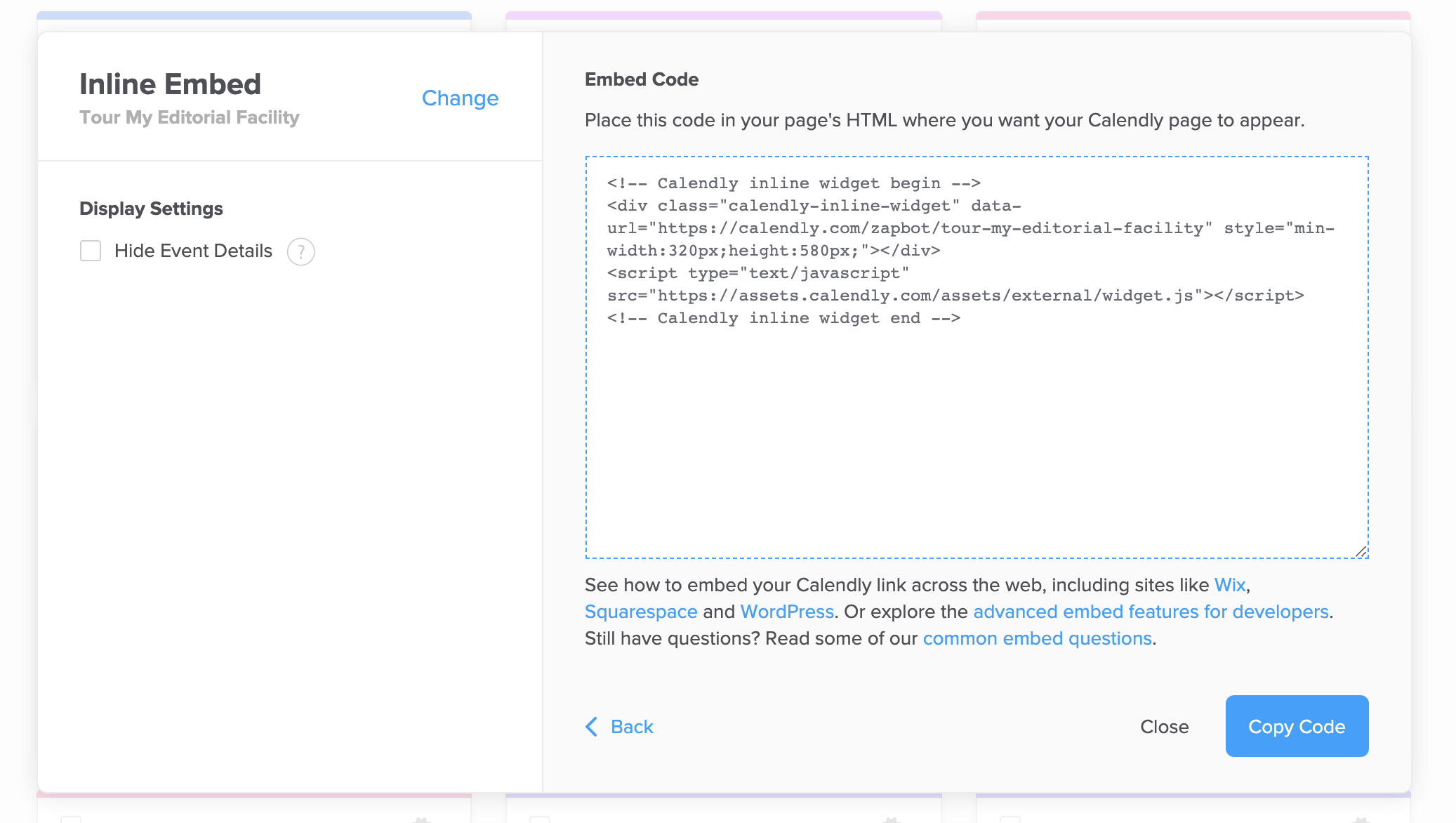
Task: Open gear settings on bottom right card
Action: click(1361, 819)
